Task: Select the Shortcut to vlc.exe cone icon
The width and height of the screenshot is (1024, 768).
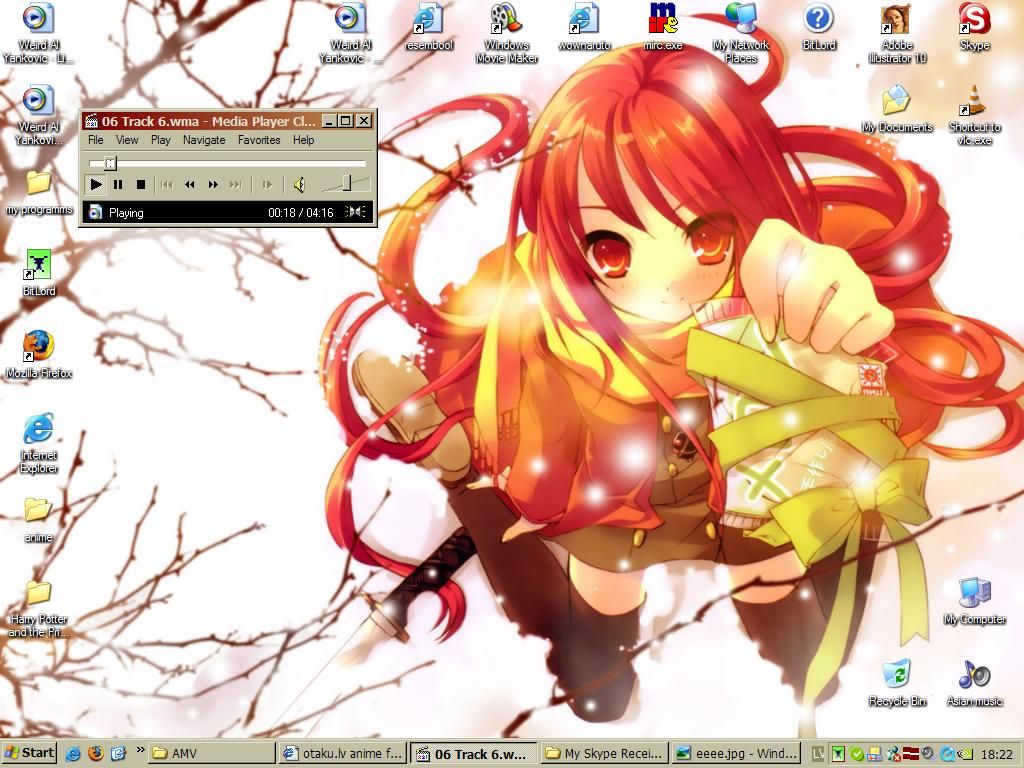Action: (x=974, y=116)
